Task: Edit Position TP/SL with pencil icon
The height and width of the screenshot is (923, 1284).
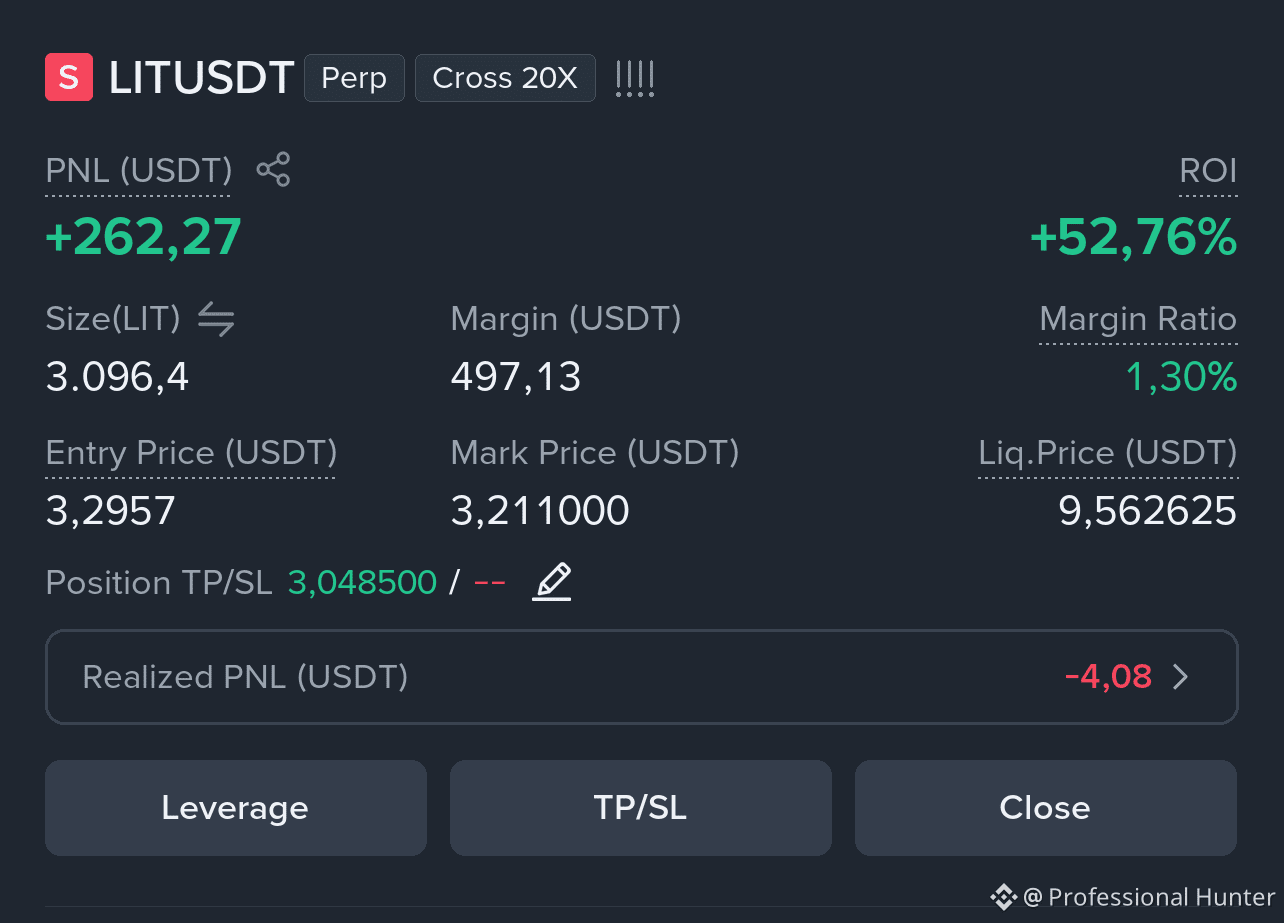Action: click(552, 582)
